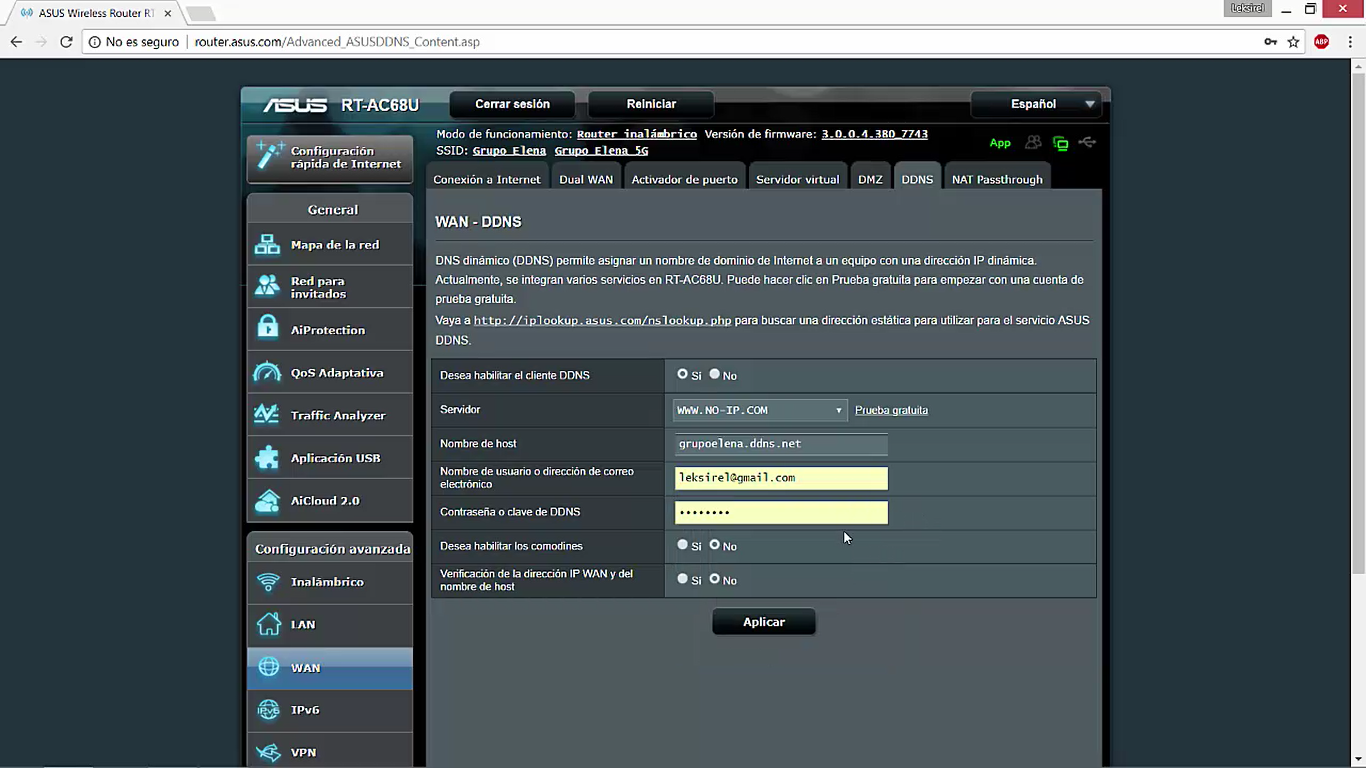
Task: Click the Quick Internet Setup wand icon
Action: click(x=270, y=156)
